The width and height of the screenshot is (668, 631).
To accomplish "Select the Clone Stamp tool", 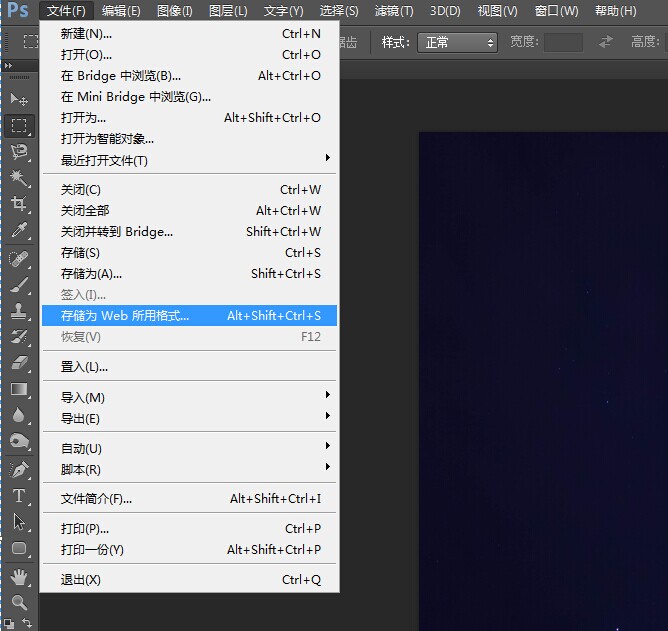I will coord(19,310).
